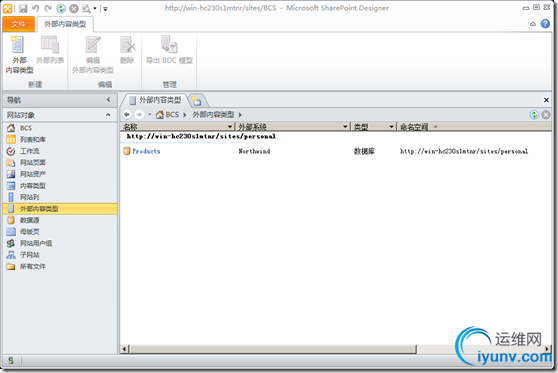This screenshot has width=558, height=373.
Task: Click 编辑外部内容类型 in the ribbon
Action: [93, 55]
